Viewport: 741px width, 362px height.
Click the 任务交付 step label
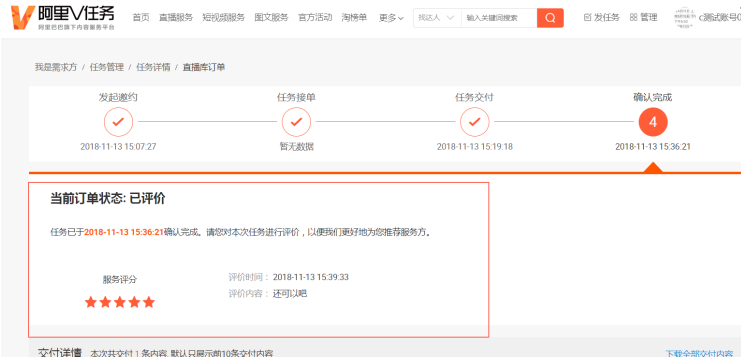tap(474, 98)
